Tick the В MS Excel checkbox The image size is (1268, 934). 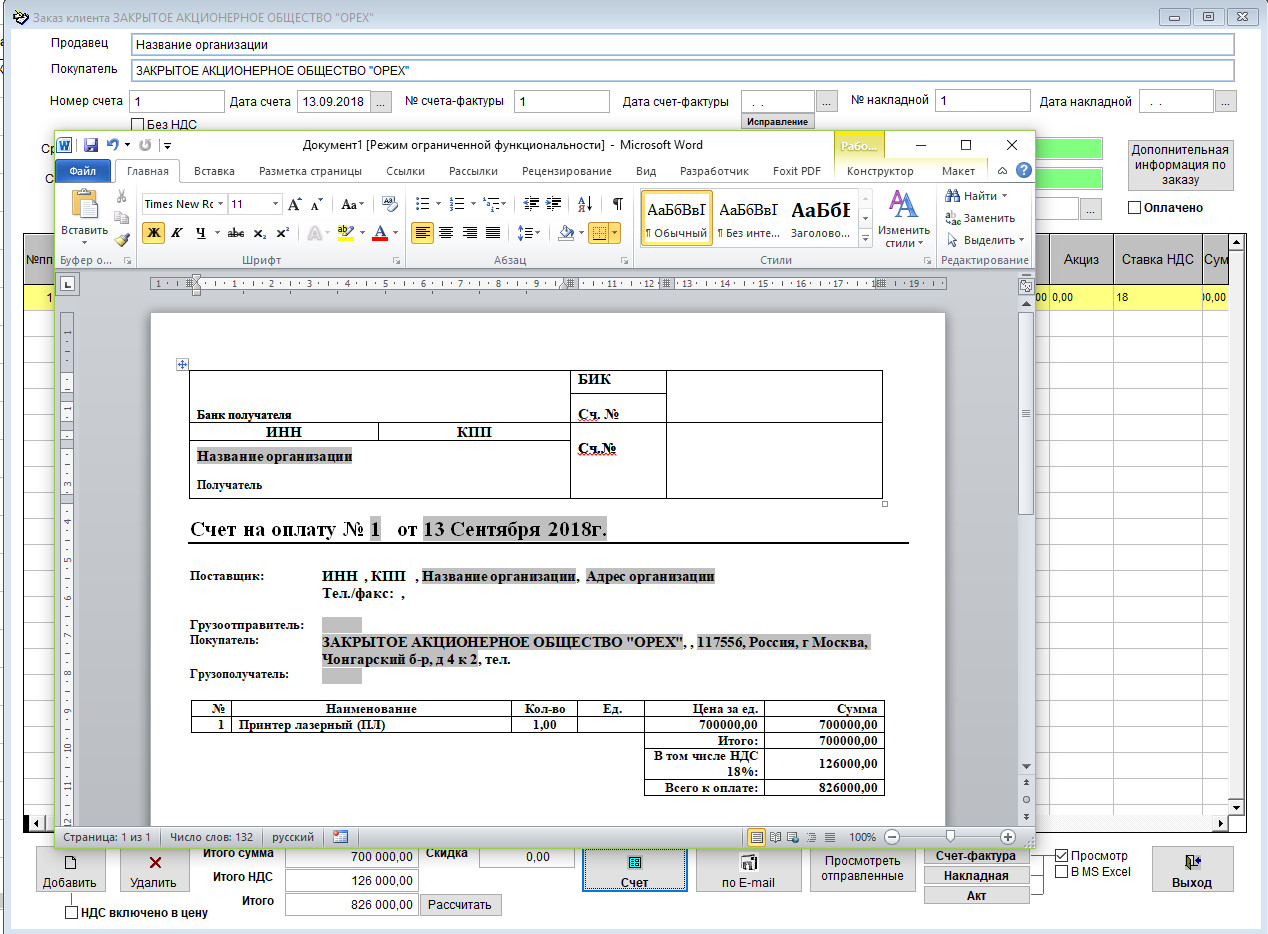tap(1062, 872)
